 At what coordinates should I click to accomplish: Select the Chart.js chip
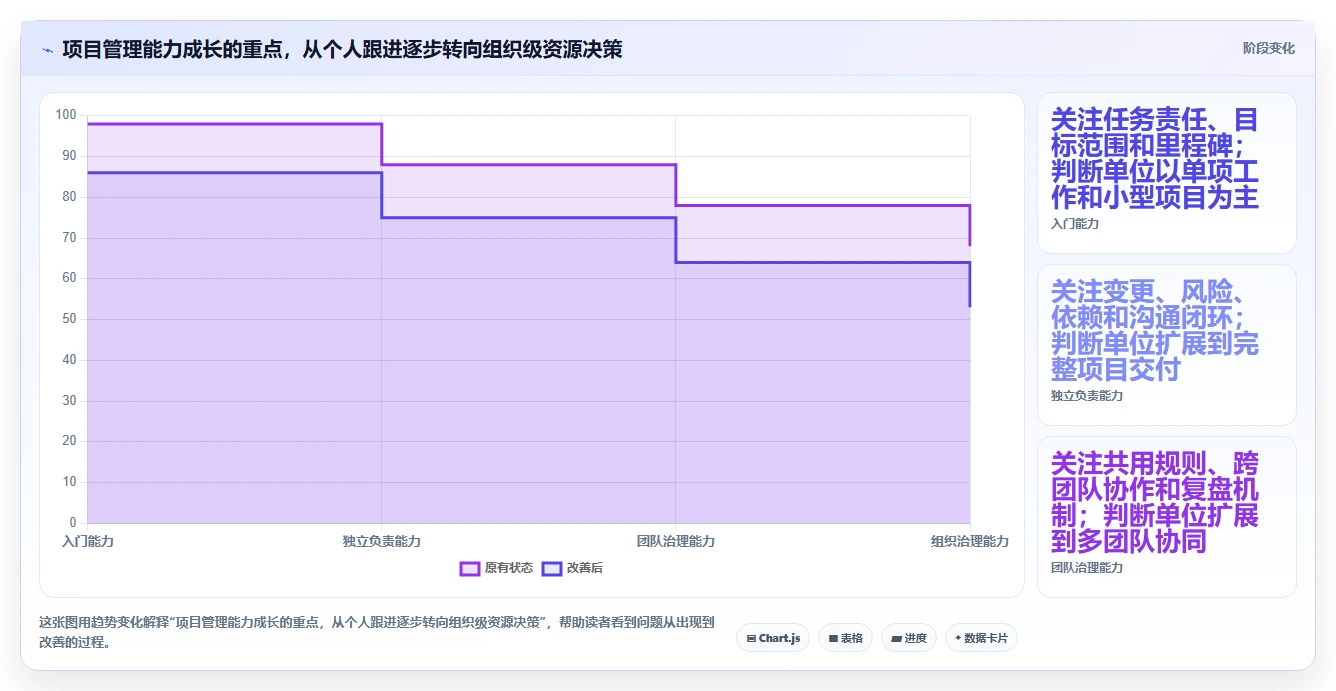pos(773,638)
